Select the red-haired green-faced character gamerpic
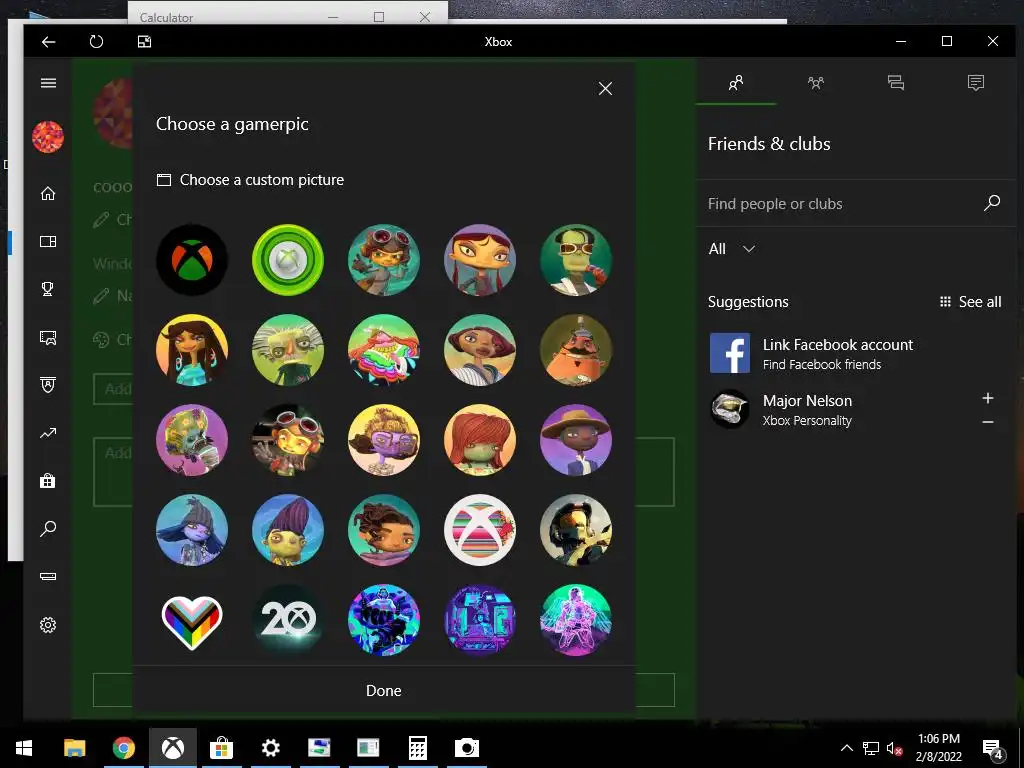This screenshot has height=768, width=1024. tap(480, 440)
